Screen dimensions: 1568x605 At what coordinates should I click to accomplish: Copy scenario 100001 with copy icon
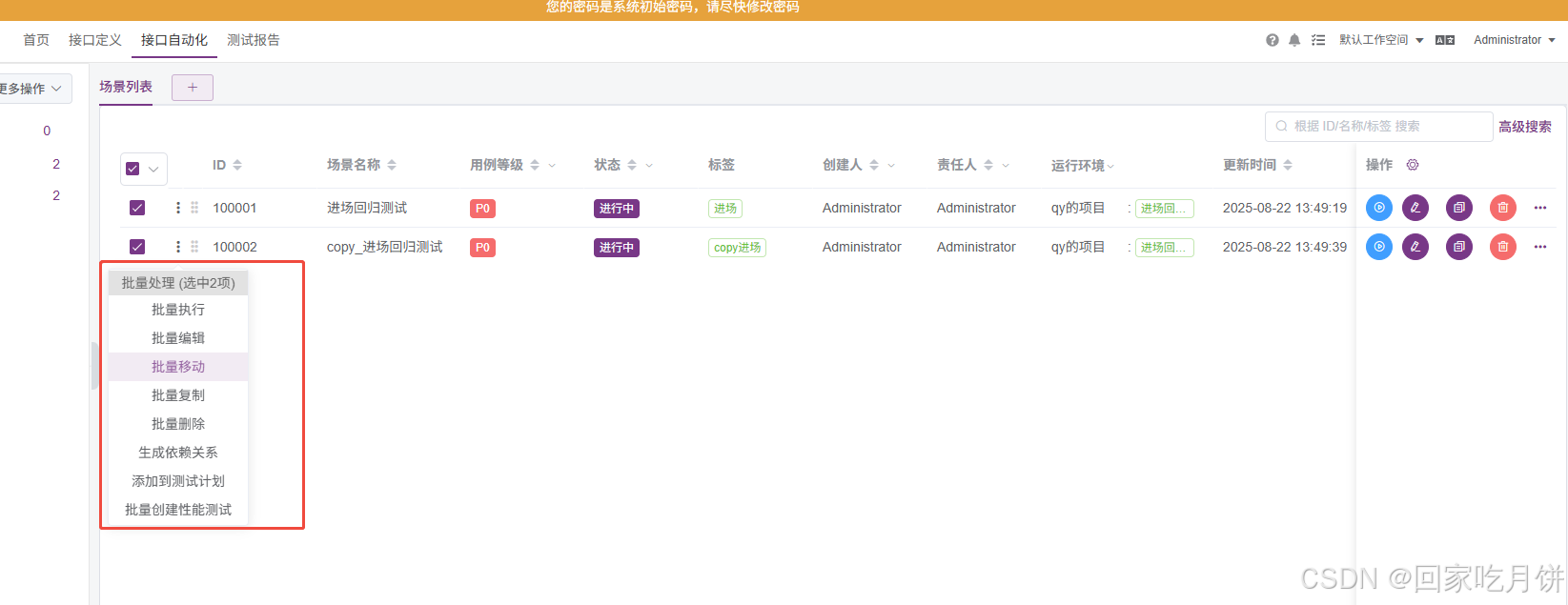point(1459,208)
